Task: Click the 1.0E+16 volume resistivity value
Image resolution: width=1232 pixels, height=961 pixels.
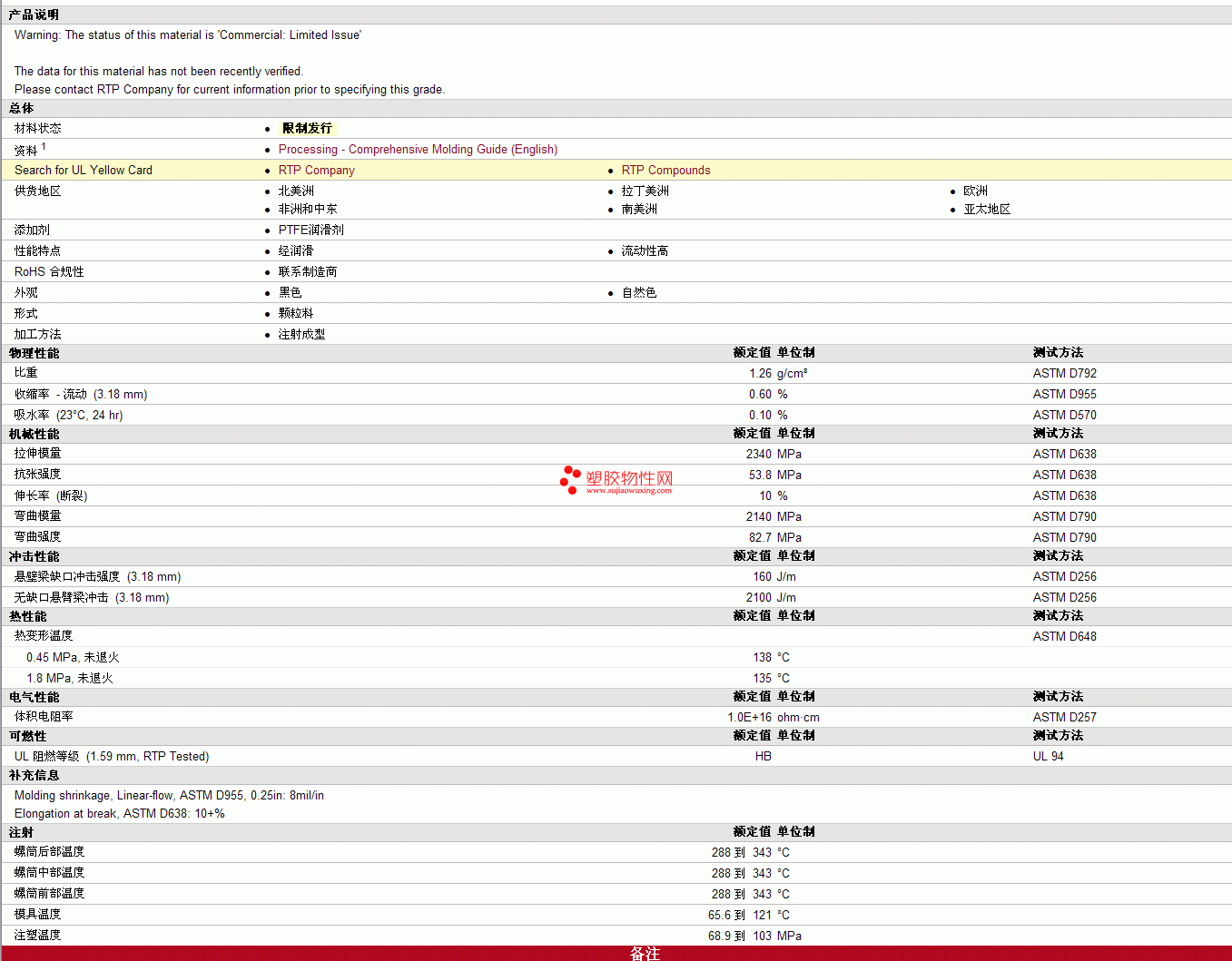Action: 749,718
